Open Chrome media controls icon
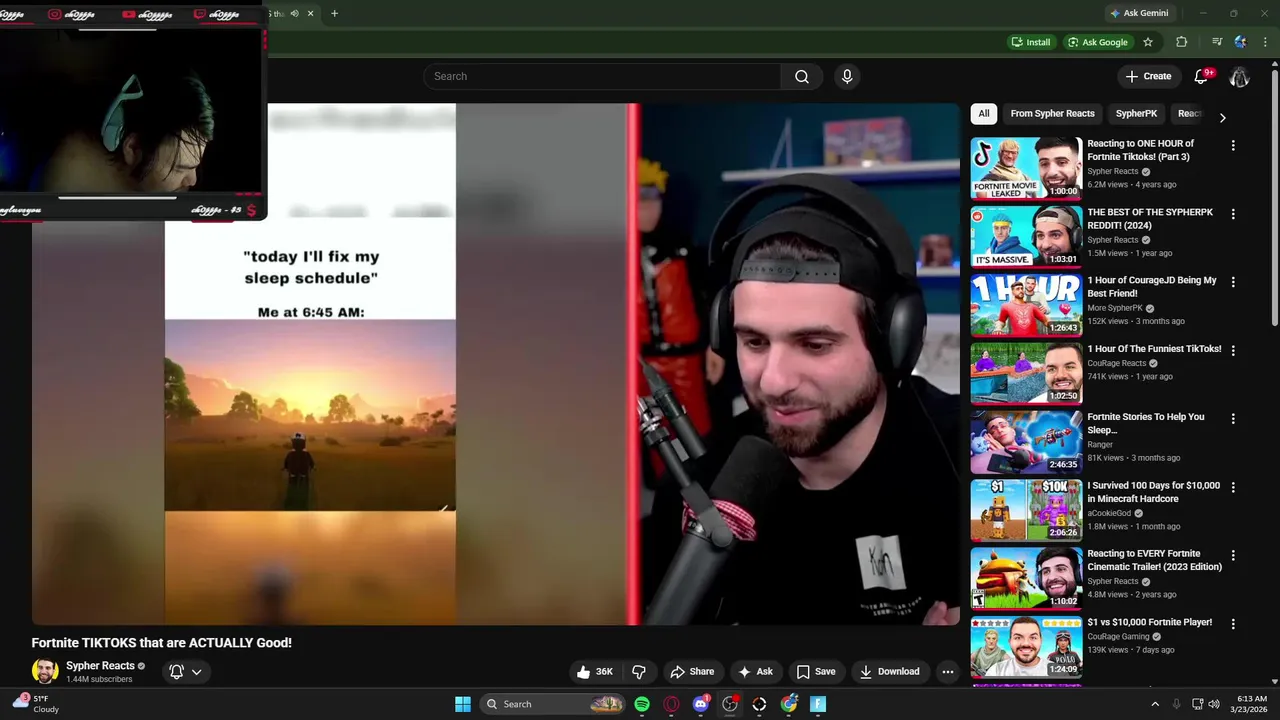The height and width of the screenshot is (720, 1280). (1217, 42)
